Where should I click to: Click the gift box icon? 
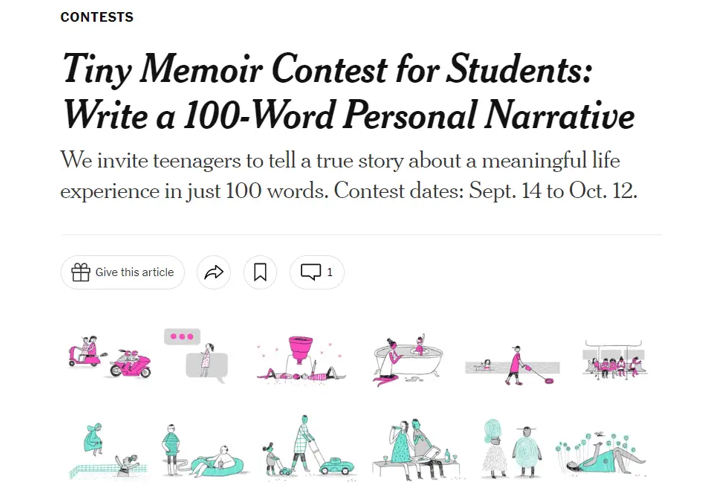coord(81,272)
